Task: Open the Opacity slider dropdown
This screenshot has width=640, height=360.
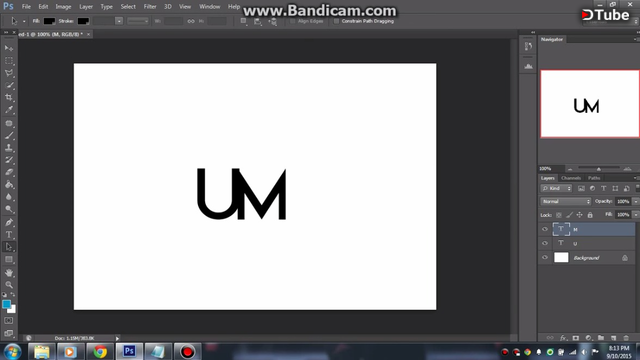Action: (636, 202)
